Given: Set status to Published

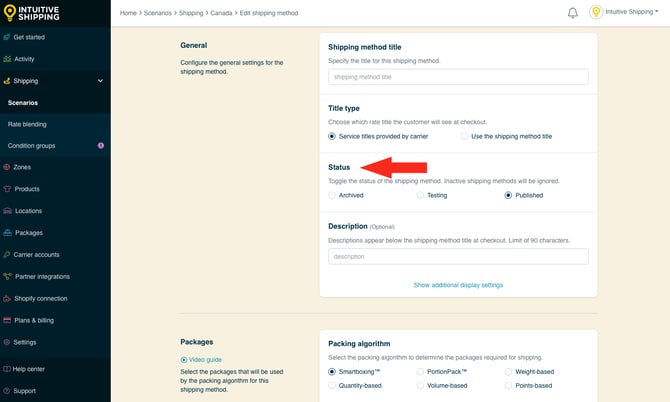Looking at the screenshot, I should 508,195.
